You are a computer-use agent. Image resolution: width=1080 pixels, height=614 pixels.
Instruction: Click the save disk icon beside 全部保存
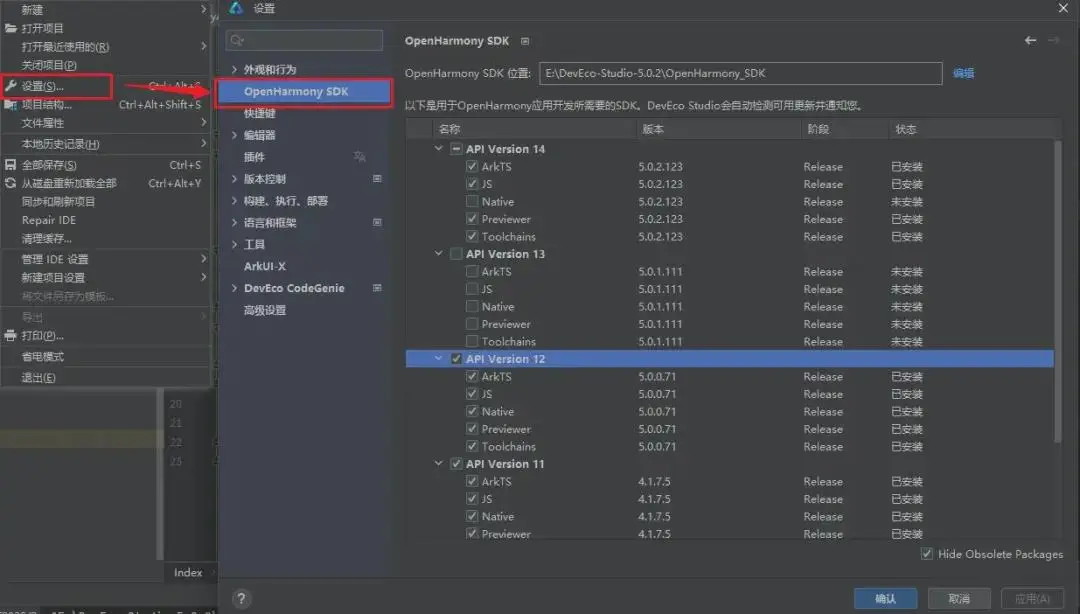10,165
